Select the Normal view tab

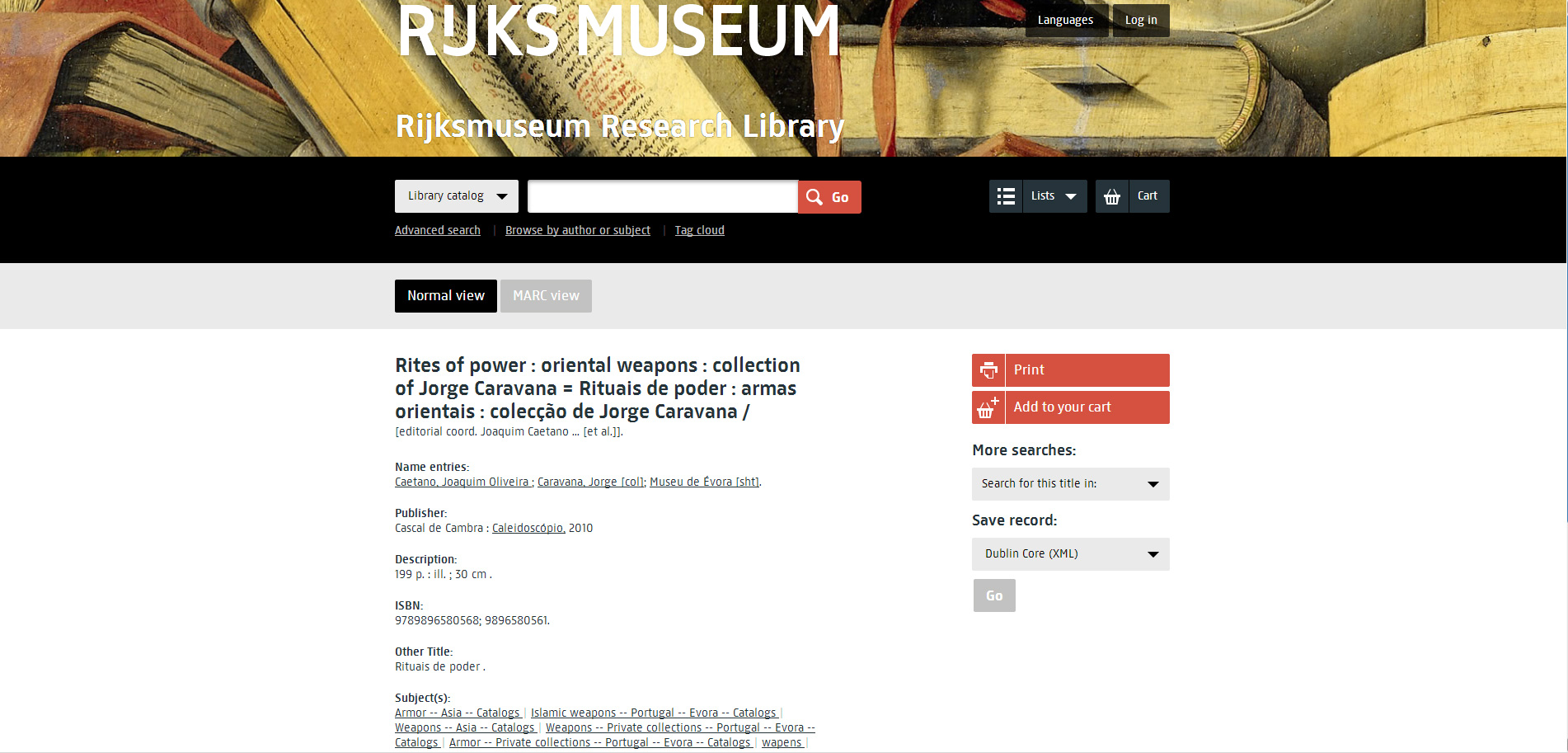pyautogui.click(x=445, y=296)
